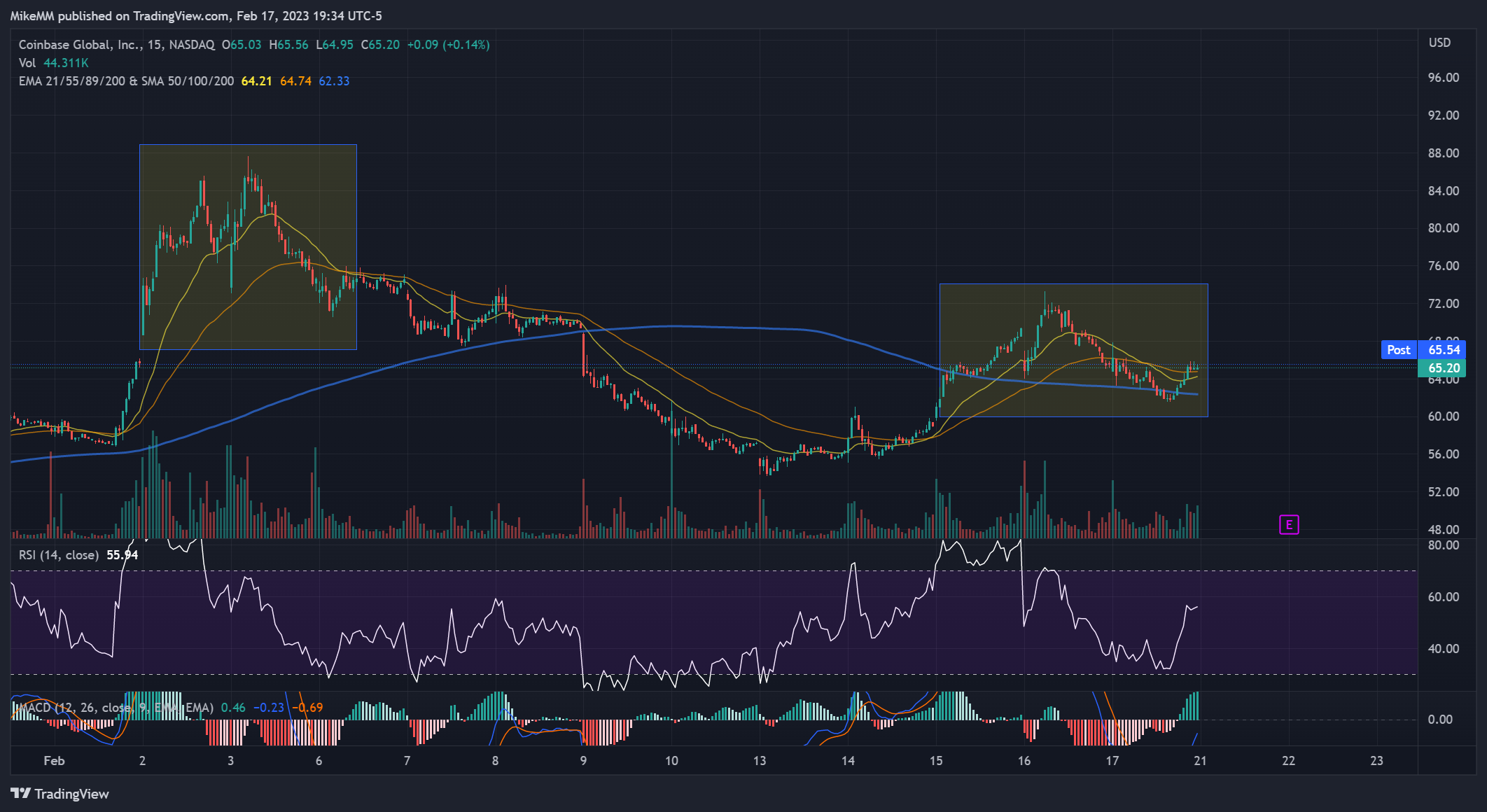Click the TradingView logo at the bottom

60,794
